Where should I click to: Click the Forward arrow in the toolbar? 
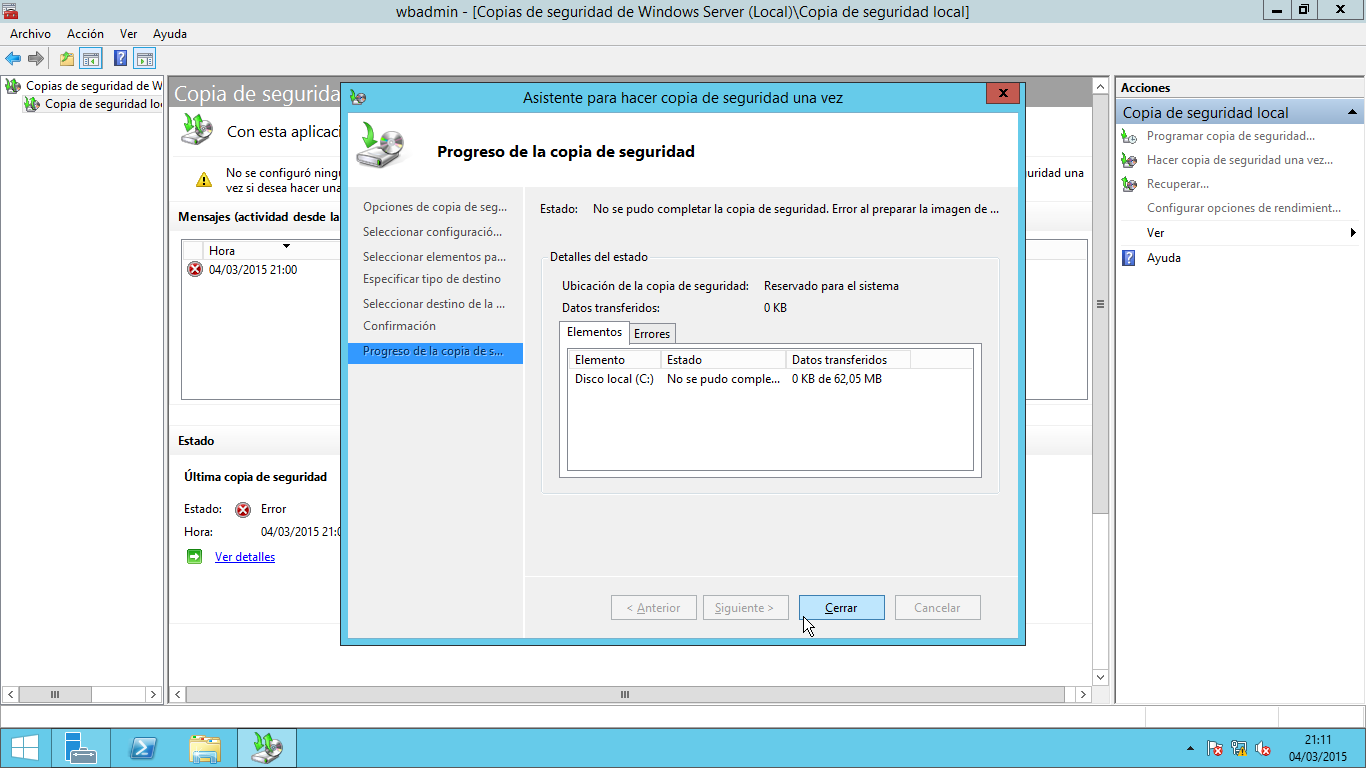36,58
